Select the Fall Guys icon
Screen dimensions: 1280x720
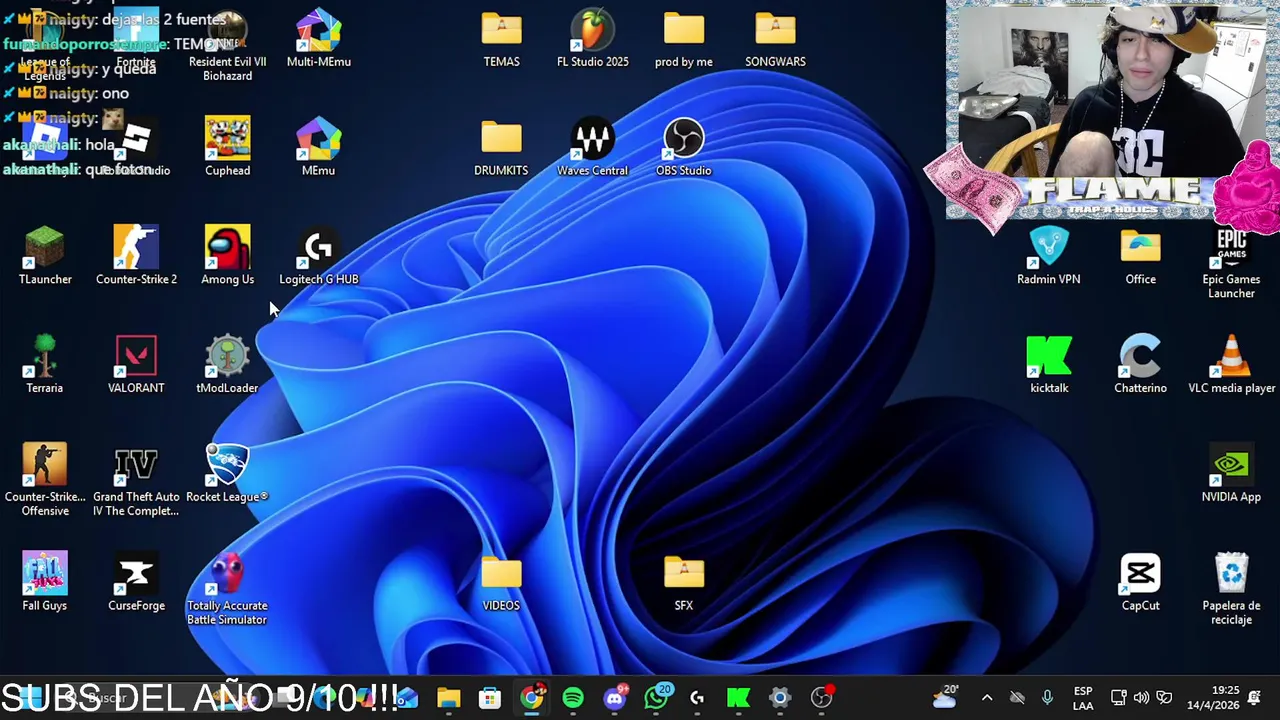pyautogui.click(x=45, y=582)
